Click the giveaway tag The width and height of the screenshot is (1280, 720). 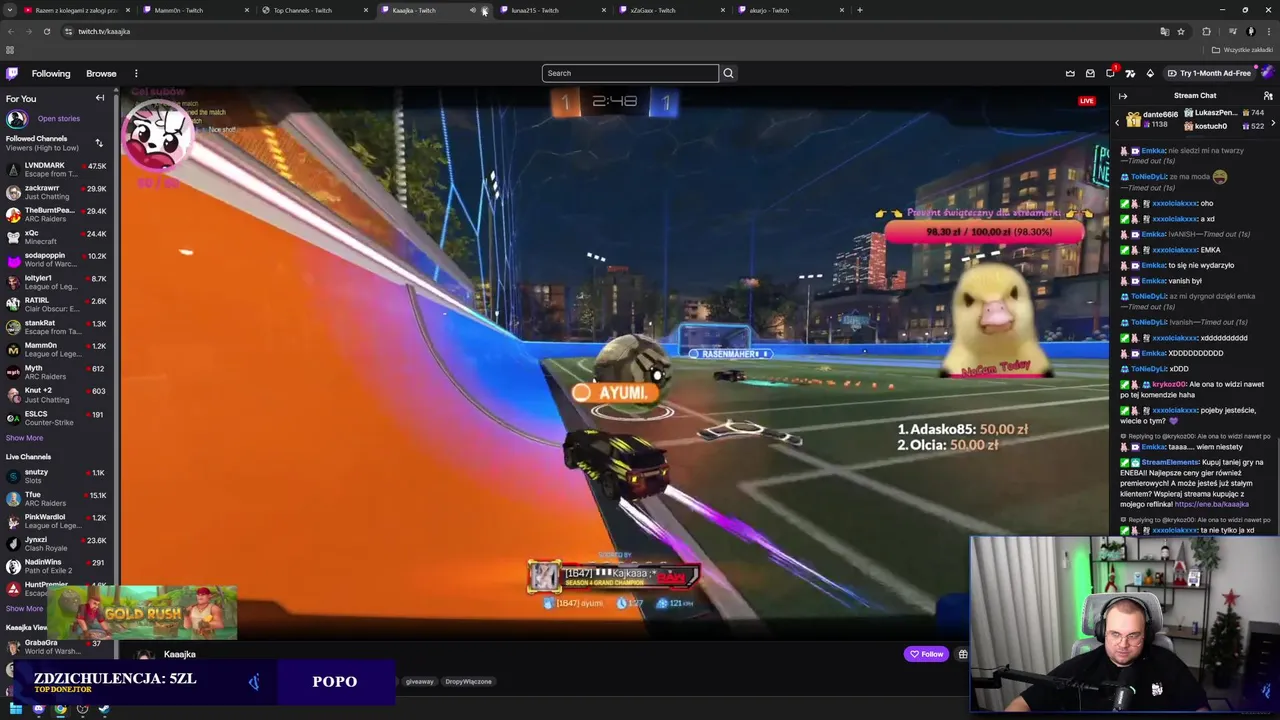coord(420,682)
